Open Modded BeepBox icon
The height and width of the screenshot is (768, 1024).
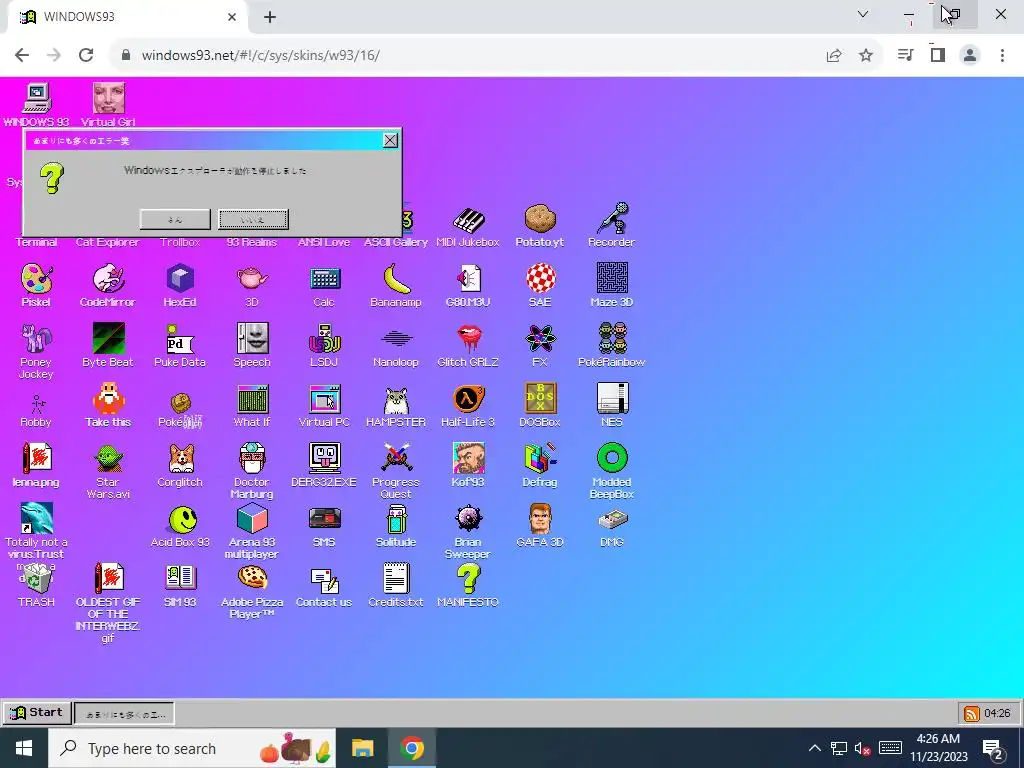tap(612, 459)
